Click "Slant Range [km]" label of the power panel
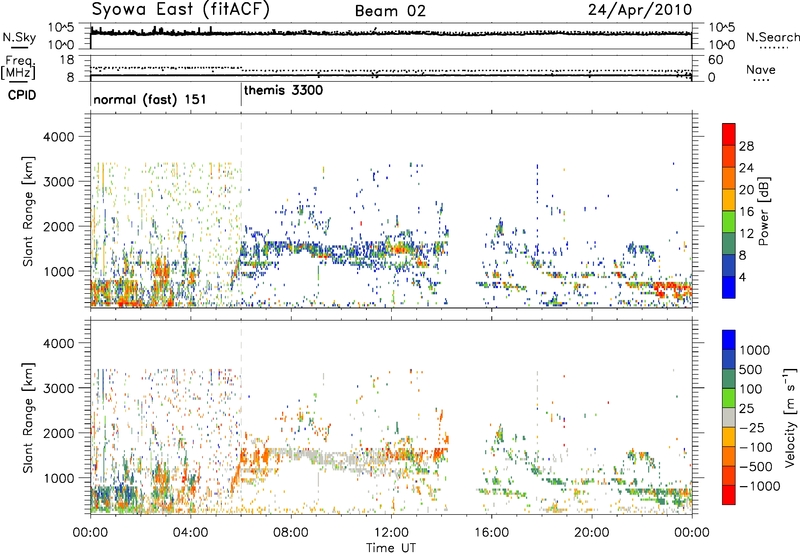This screenshot has height=554, width=800. click(28, 211)
